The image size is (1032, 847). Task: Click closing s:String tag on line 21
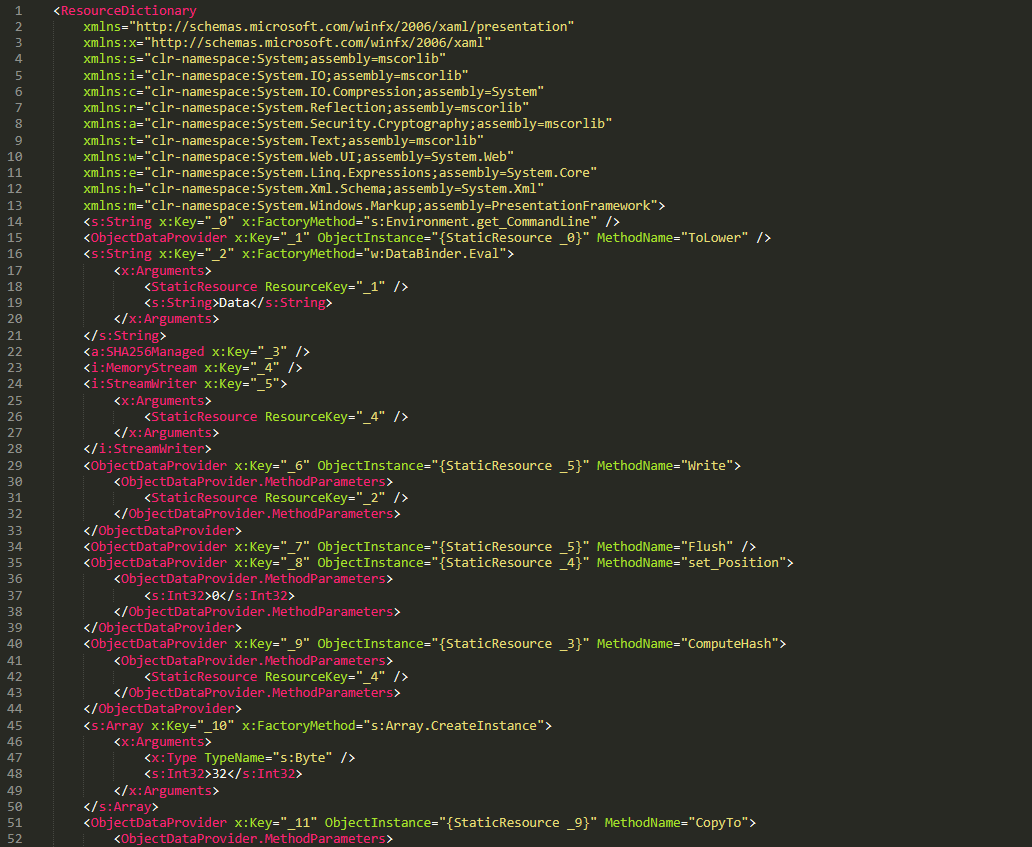coord(125,336)
